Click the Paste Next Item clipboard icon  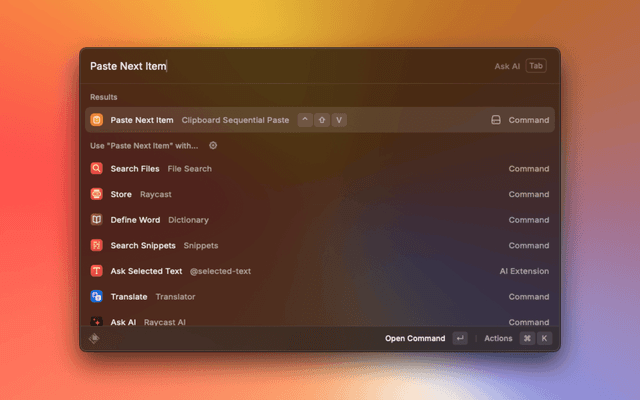(x=97, y=120)
